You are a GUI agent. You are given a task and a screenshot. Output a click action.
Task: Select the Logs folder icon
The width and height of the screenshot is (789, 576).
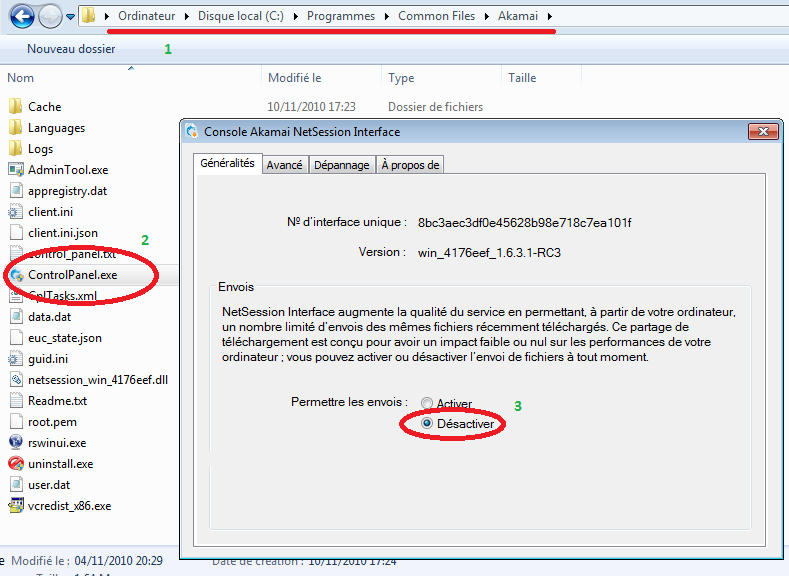click(x=16, y=148)
